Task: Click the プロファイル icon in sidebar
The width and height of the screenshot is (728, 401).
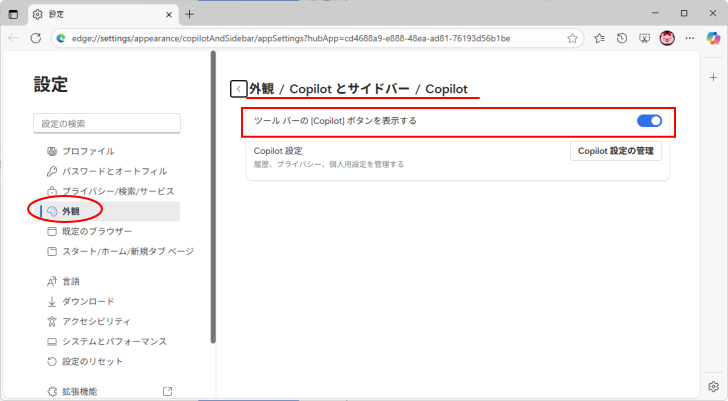Action: pos(52,151)
